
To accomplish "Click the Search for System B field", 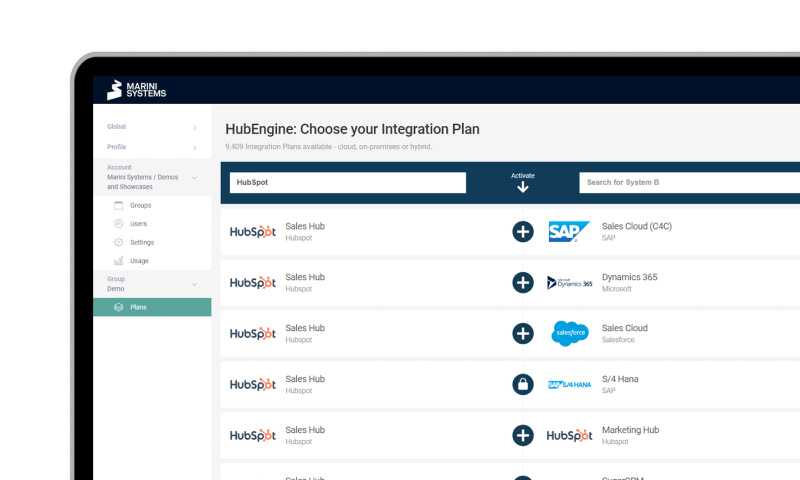I will pos(689,183).
